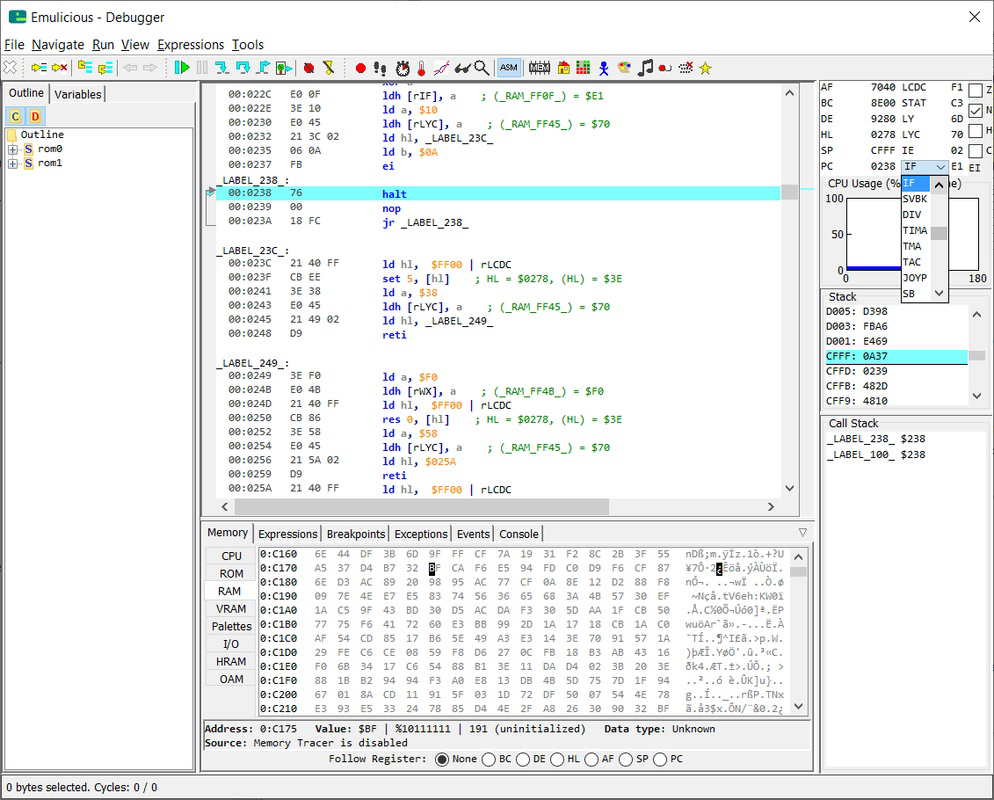
Task: Select the I/O memory region
Action: point(231,644)
